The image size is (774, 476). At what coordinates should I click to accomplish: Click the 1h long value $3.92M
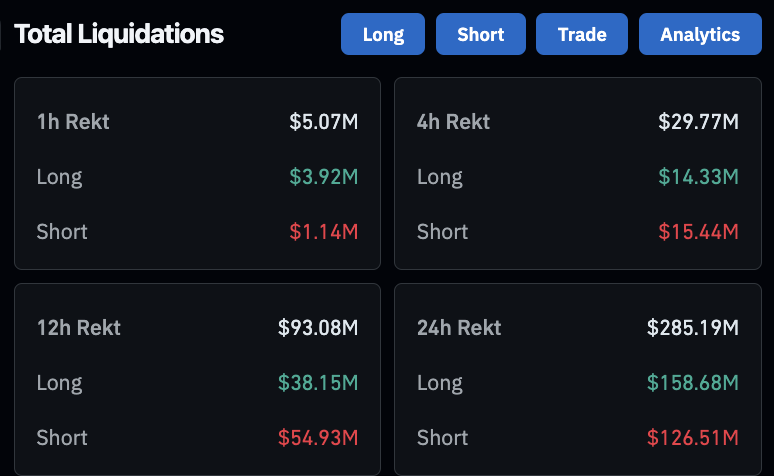pyautogui.click(x=324, y=177)
